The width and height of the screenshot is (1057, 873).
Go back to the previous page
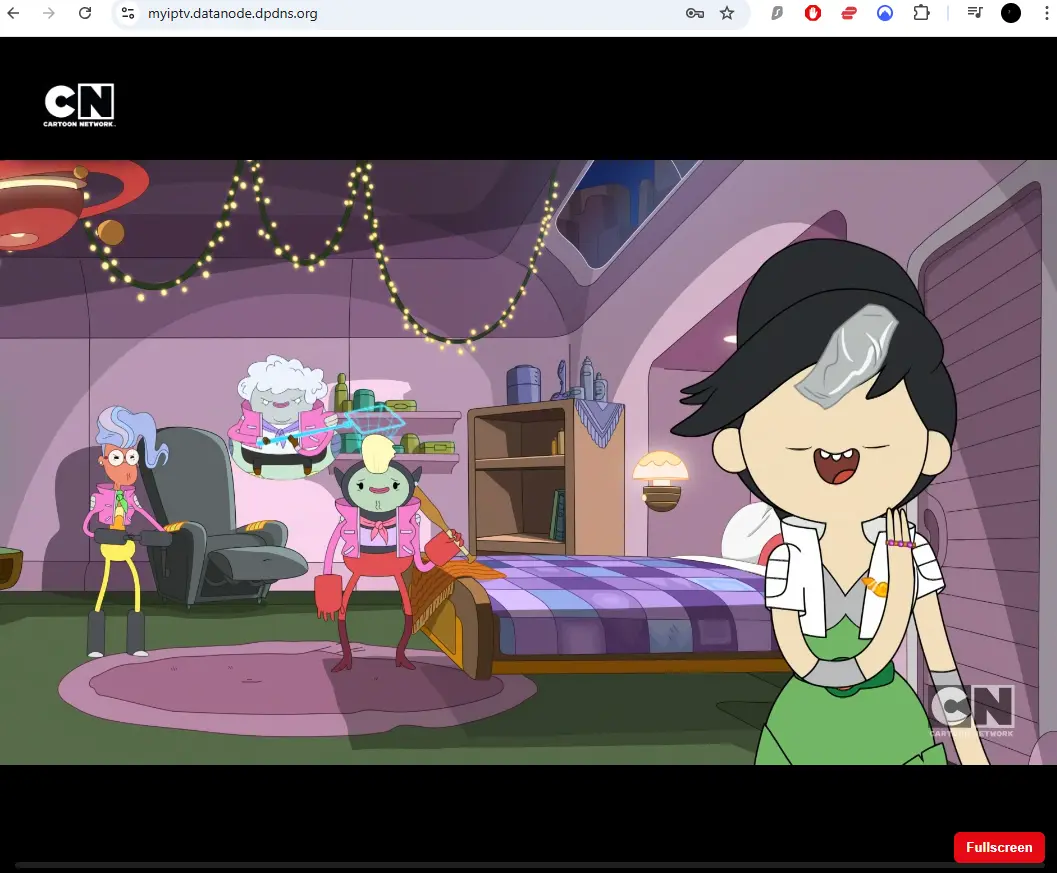[13, 13]
